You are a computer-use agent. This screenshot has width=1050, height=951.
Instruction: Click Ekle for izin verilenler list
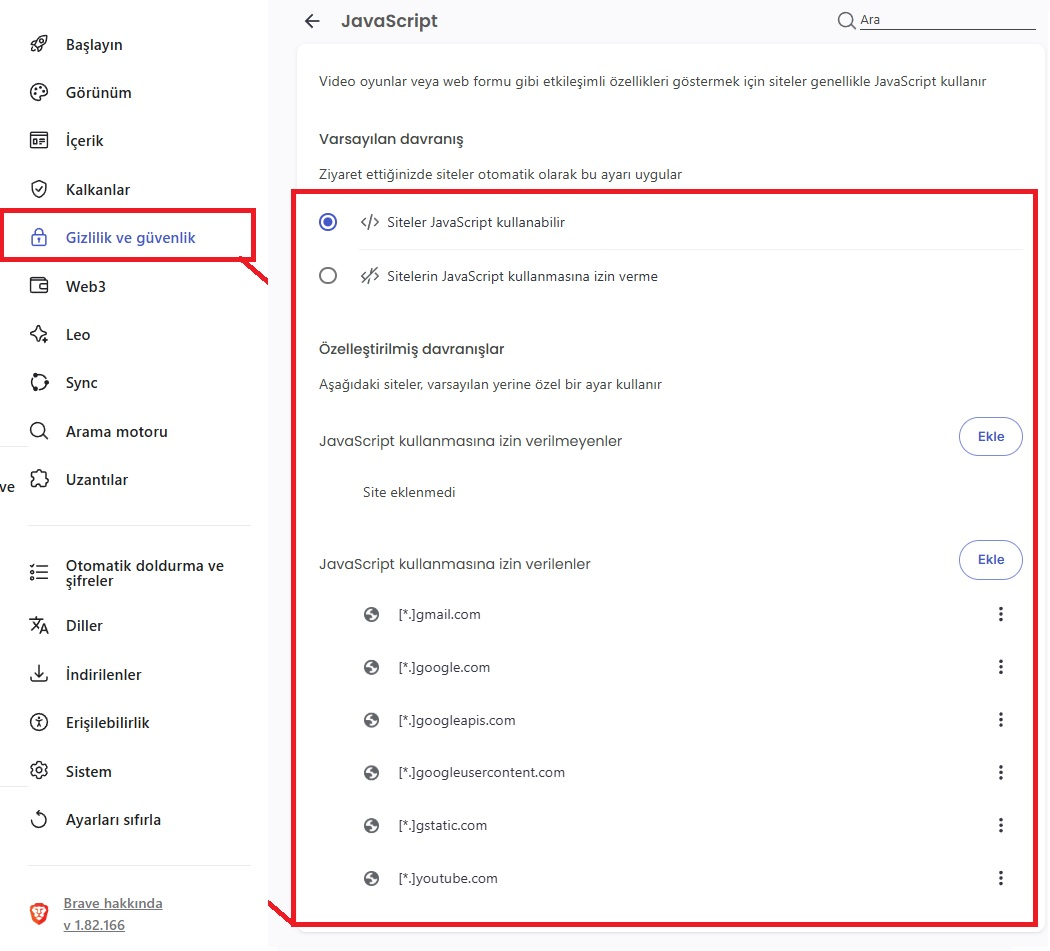[x=990, y=559]
